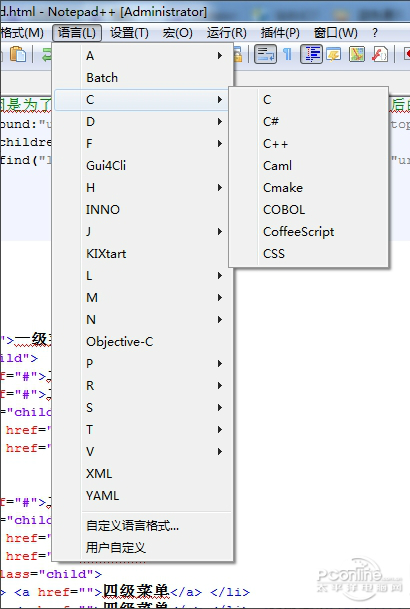410x609 pixels.
Task: Open the 插件(P) menu
Action: pos(280,33)
